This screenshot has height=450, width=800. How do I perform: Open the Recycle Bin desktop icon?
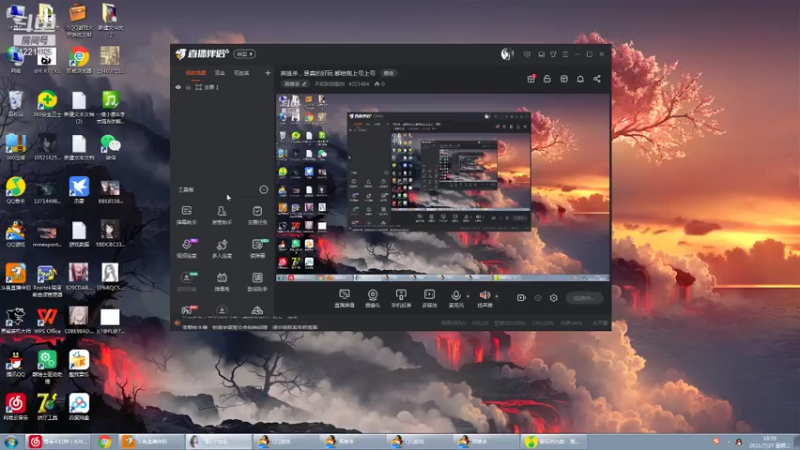[15, 104]
